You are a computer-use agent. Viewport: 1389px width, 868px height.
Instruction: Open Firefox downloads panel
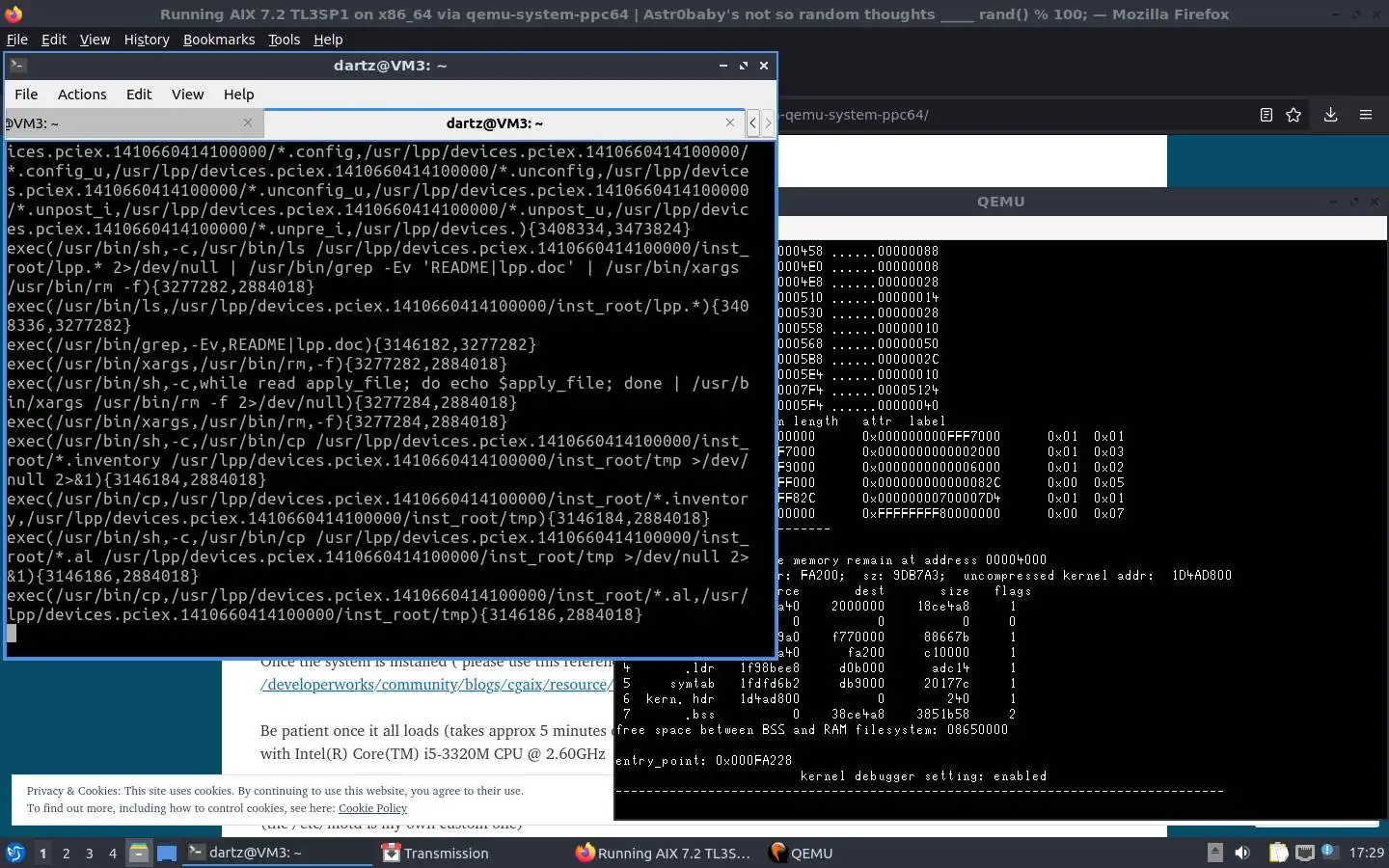(x=1330, y=115)
